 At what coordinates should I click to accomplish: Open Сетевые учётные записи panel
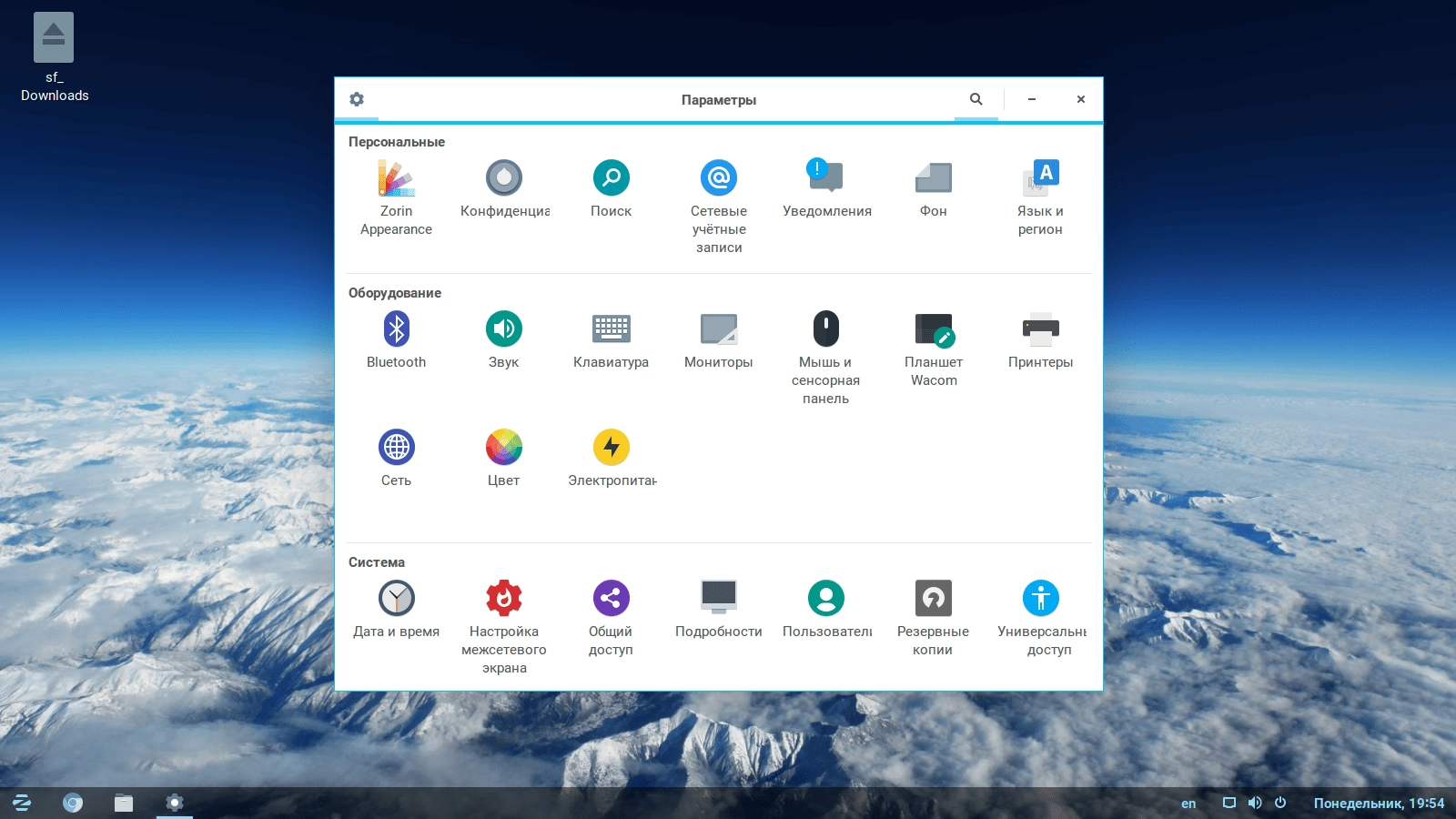tap(719, 207)
